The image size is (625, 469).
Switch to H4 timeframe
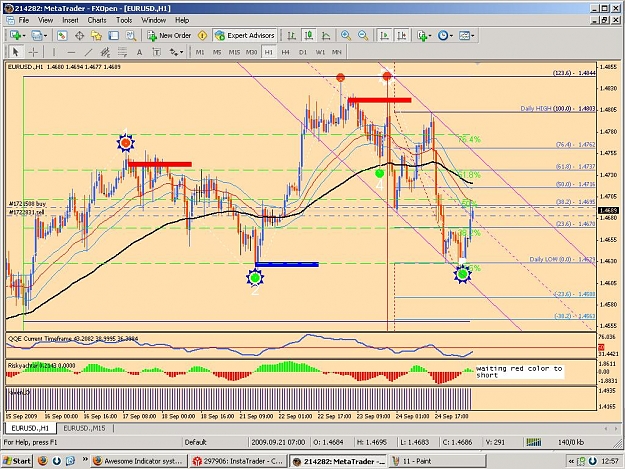pos(285,52)
